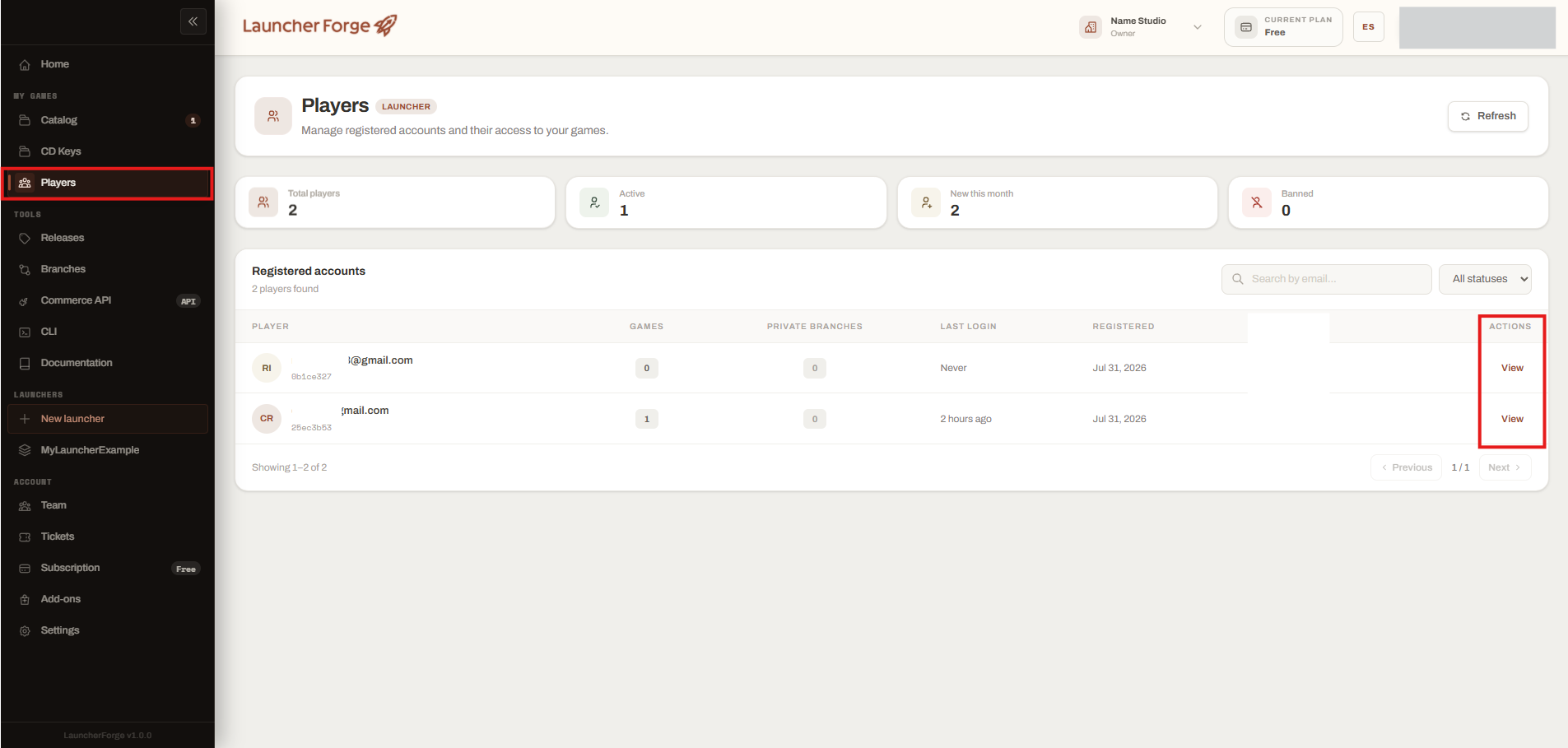Click the search magnifier icon
1568x748 pixels.
pos(1238,279)
